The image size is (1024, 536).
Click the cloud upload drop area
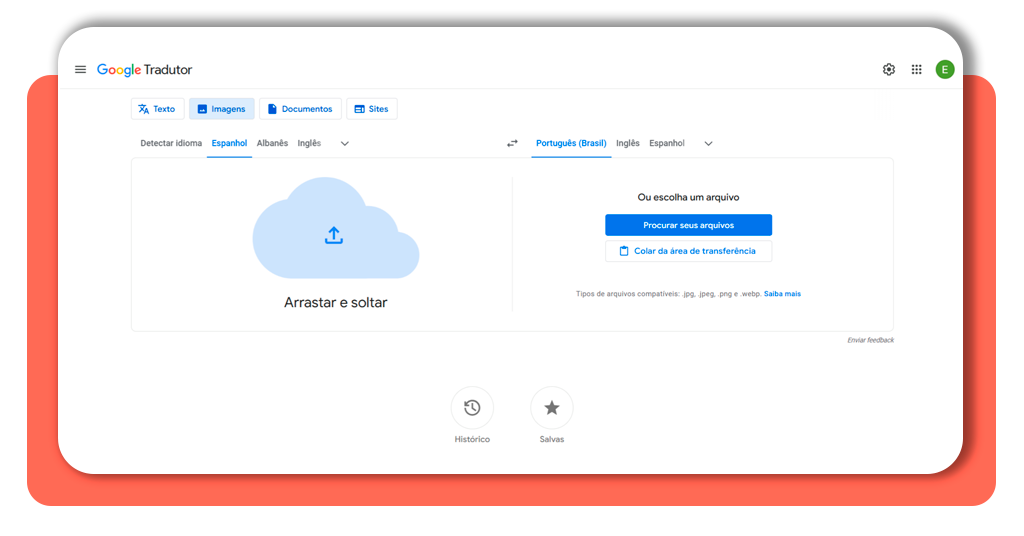pos(336,228)
